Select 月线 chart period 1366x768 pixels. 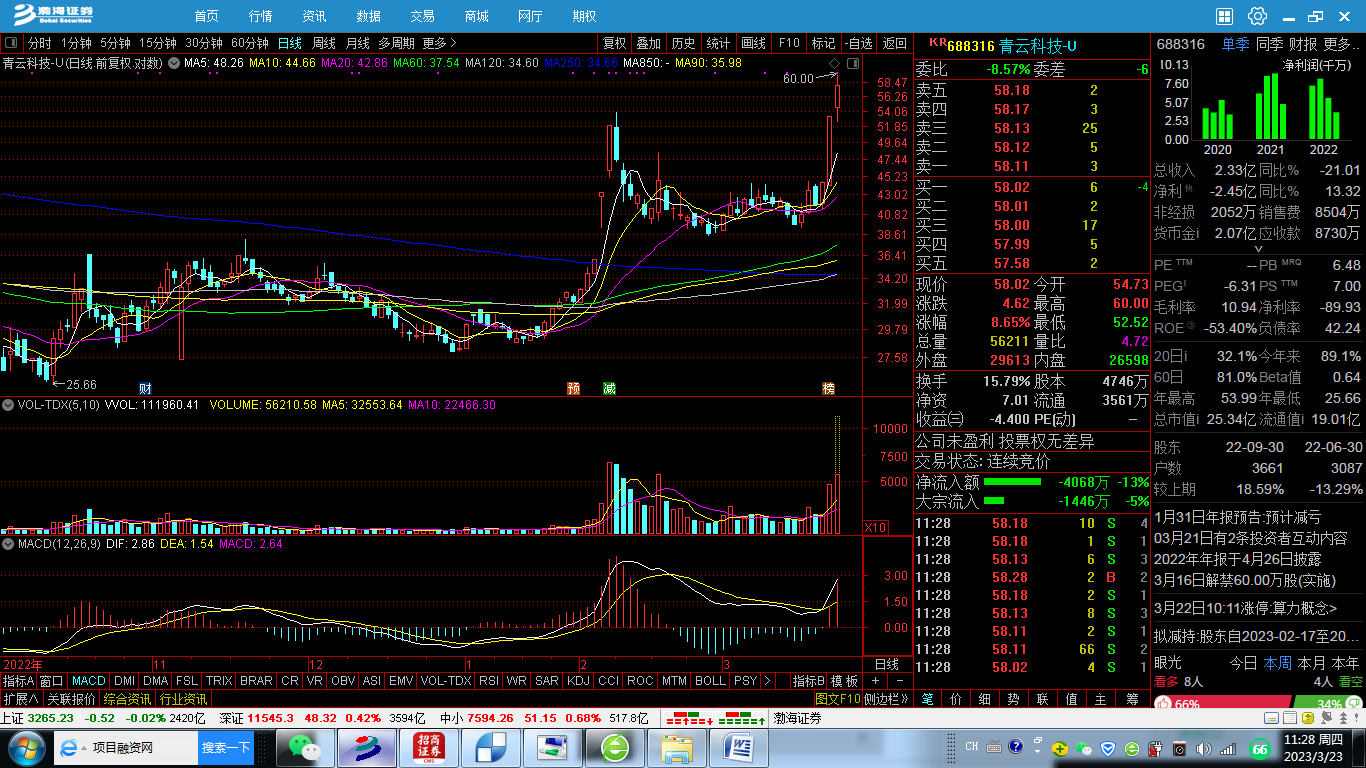point(357,43)
